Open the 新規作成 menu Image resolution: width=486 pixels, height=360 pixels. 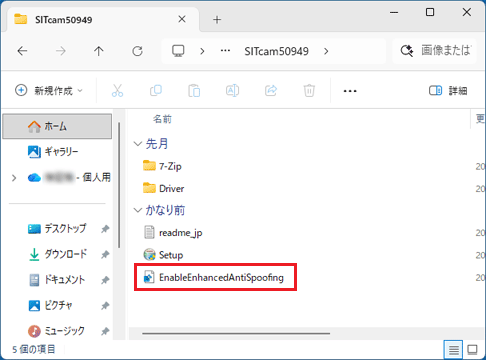click(49, 90)
